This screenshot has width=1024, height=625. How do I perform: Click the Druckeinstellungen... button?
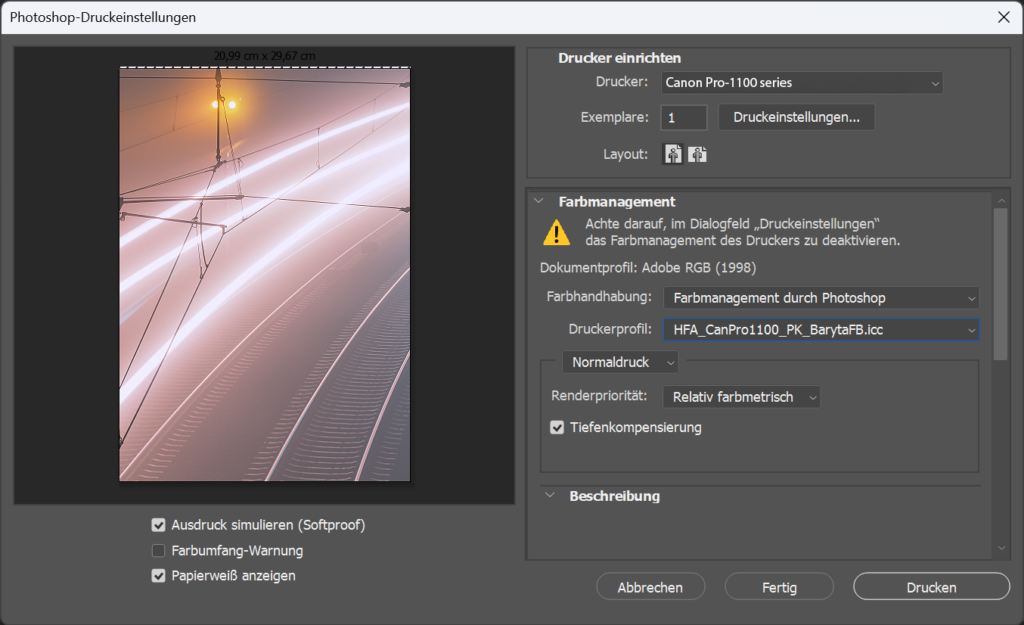coord(796,117)
